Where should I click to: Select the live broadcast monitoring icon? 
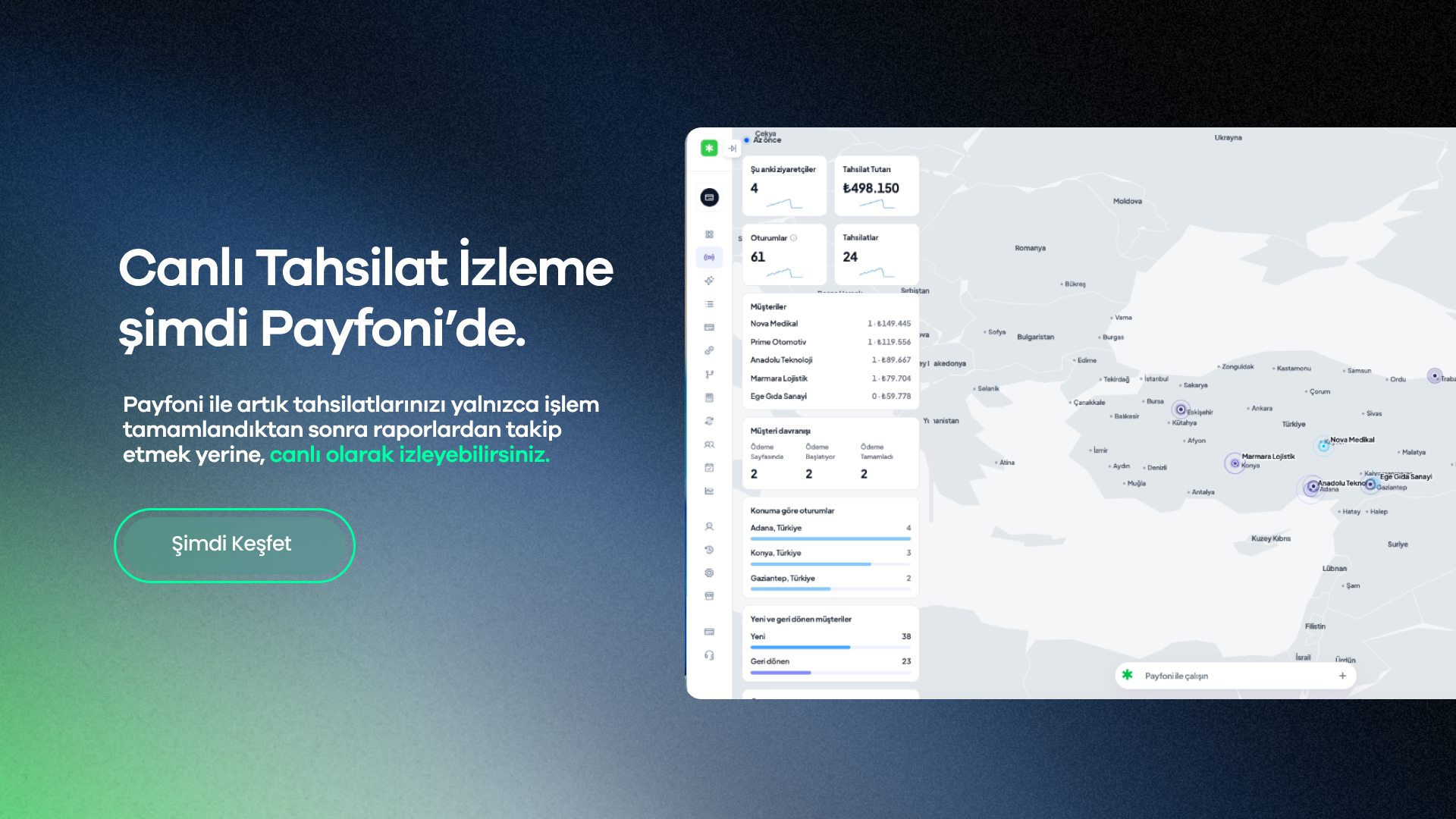709,258
